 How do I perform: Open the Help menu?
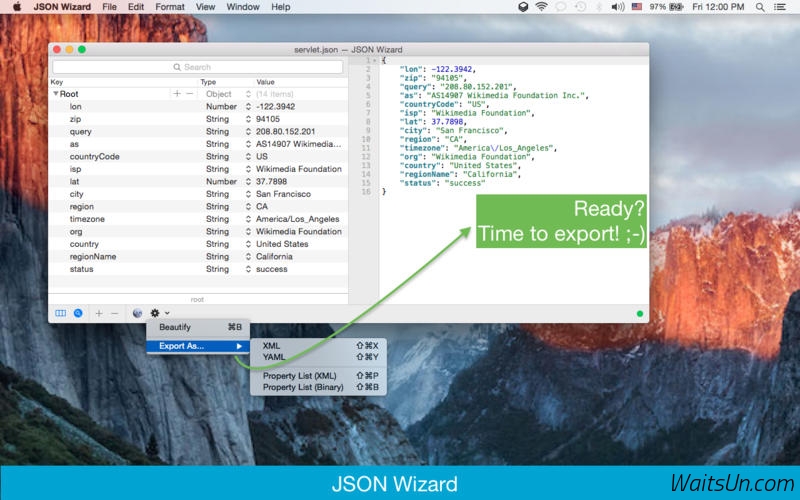[x=281, y=7]
